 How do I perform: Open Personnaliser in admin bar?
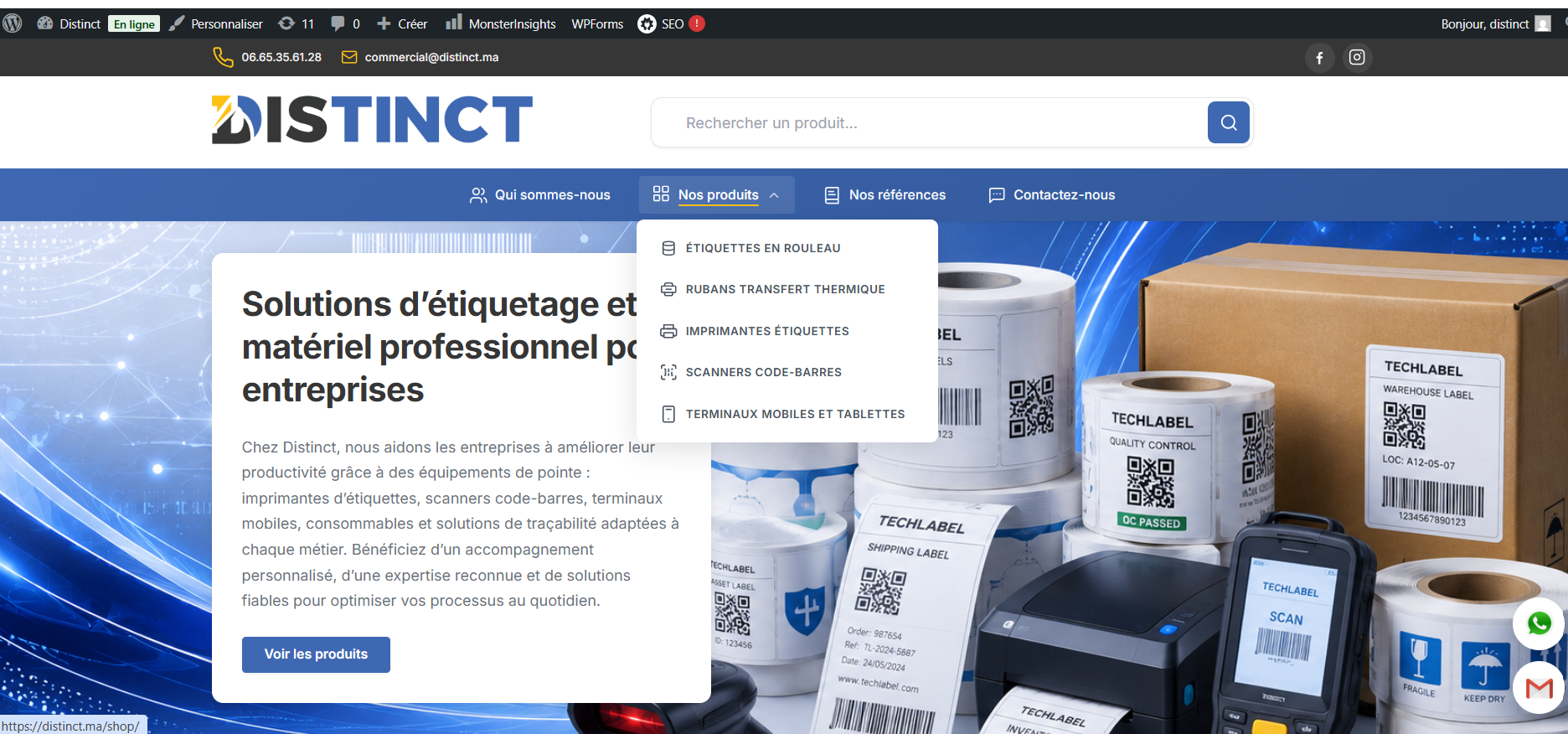pos(216,23)
